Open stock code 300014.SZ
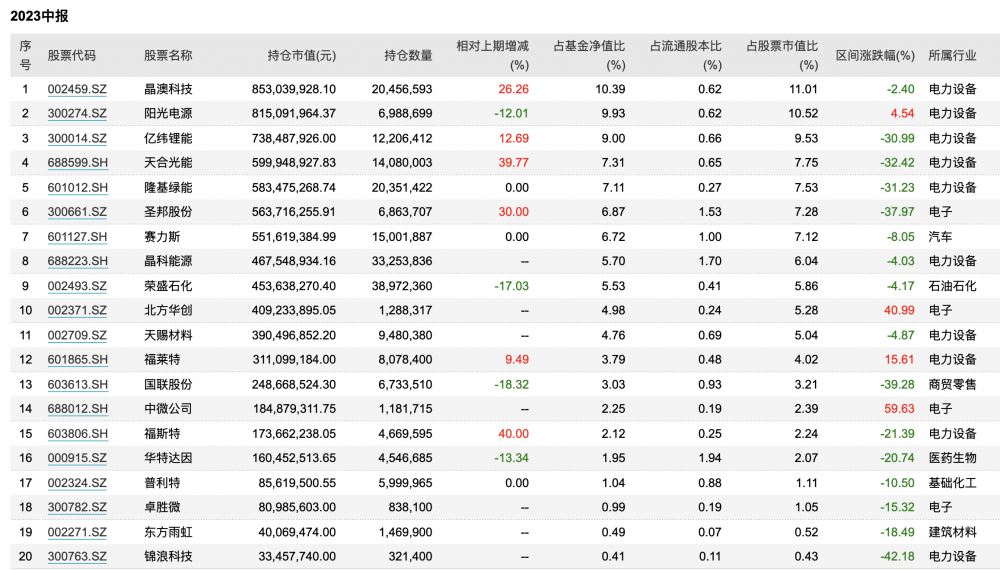Image resolution: width=1000 pixels, height=570 pixels. pyautogui.click(x=77, y=138)
